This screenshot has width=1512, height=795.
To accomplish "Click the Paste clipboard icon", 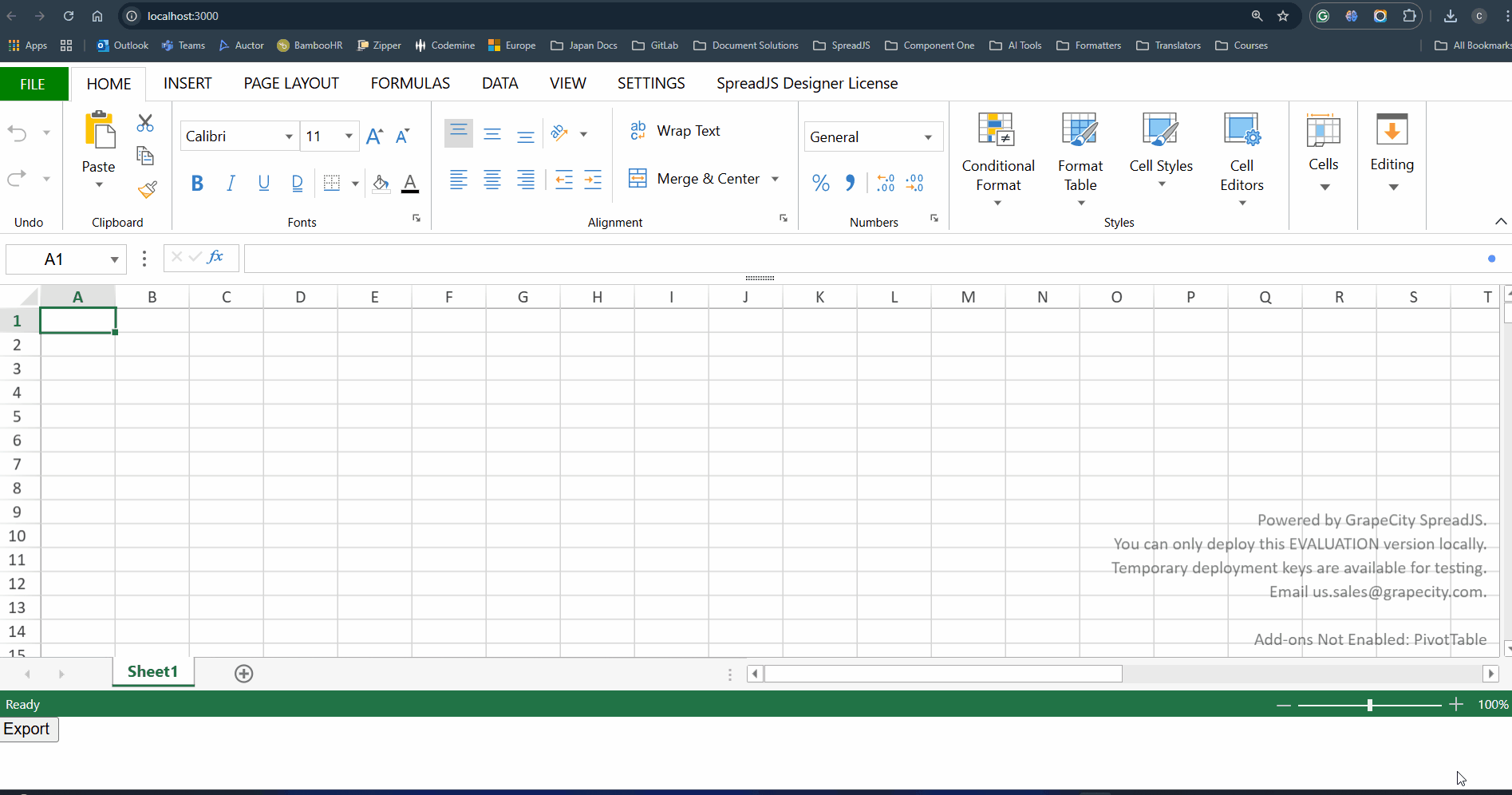I will [99, 130].
